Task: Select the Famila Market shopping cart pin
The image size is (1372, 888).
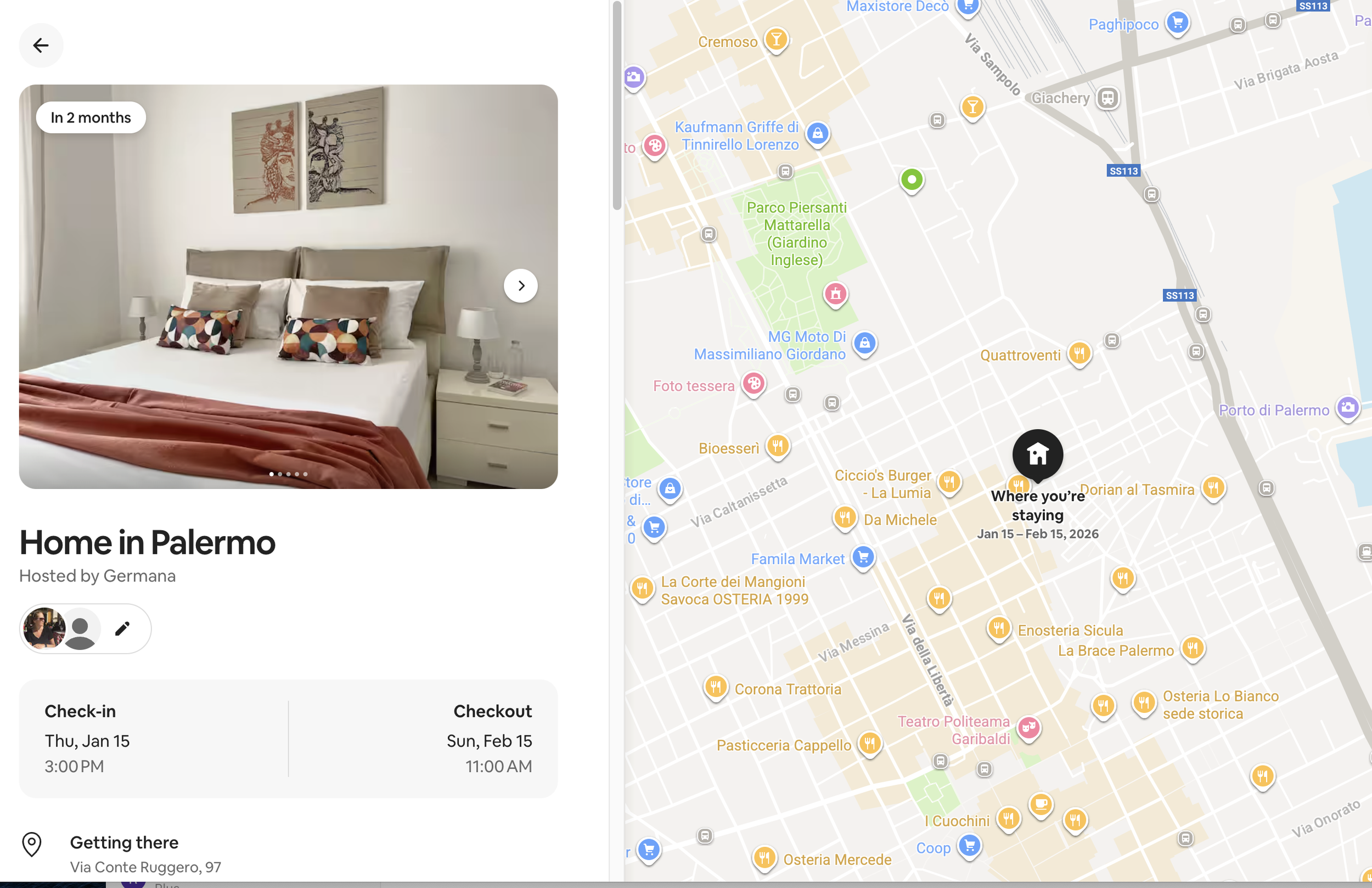Action: [x=863, y=558]
